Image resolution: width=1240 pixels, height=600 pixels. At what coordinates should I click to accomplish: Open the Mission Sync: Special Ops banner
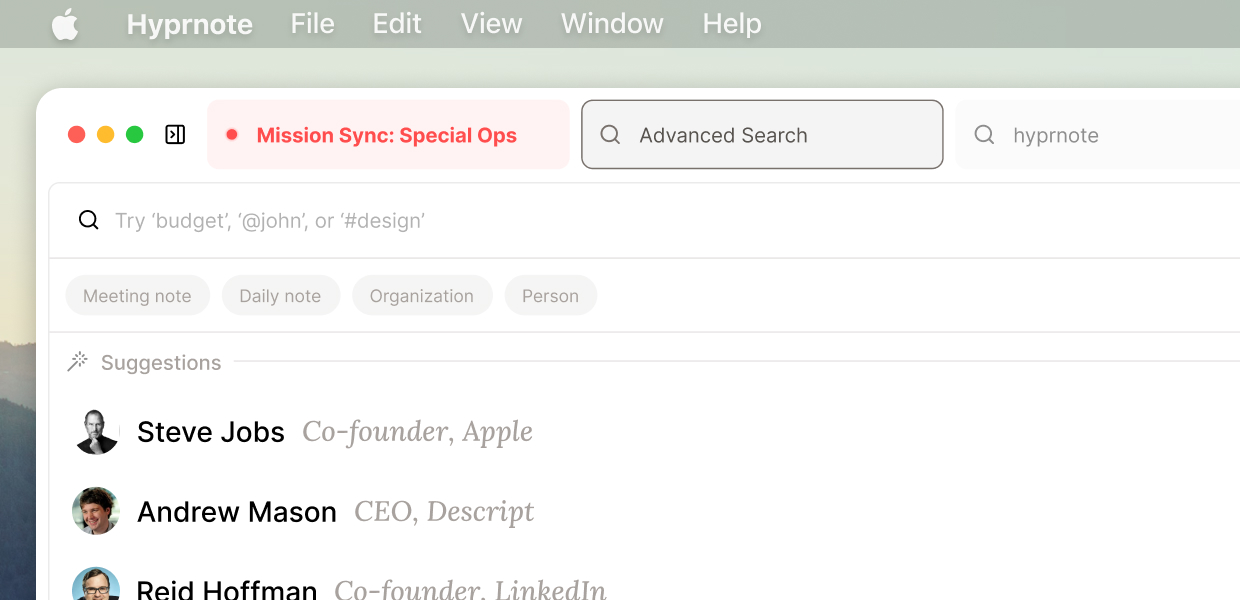coord(388,134)
